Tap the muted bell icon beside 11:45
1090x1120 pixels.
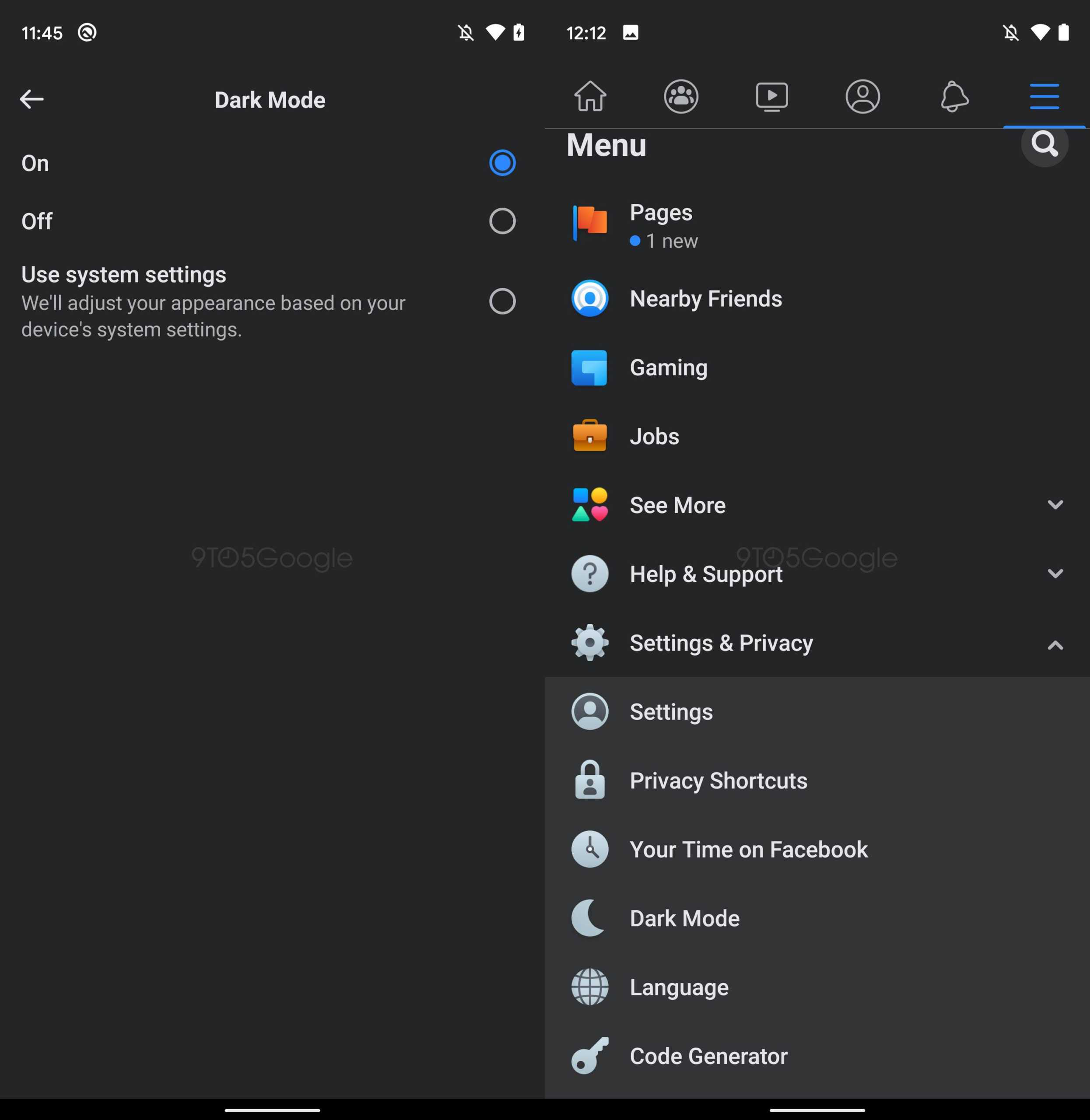click(466, 33)
